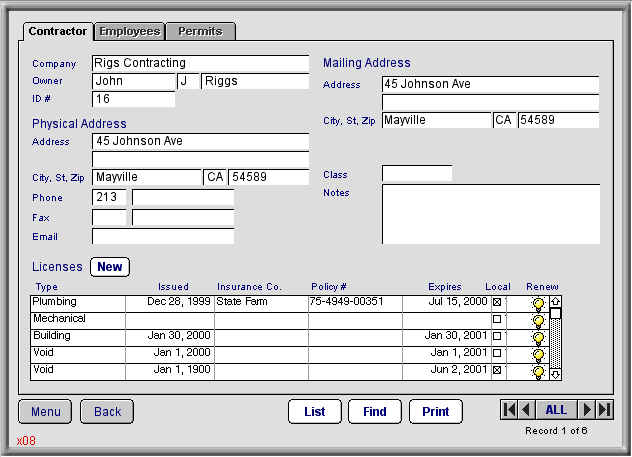Click the Notes text area
The height and width of the screenshot is (457, 632).
pos(491,214)
